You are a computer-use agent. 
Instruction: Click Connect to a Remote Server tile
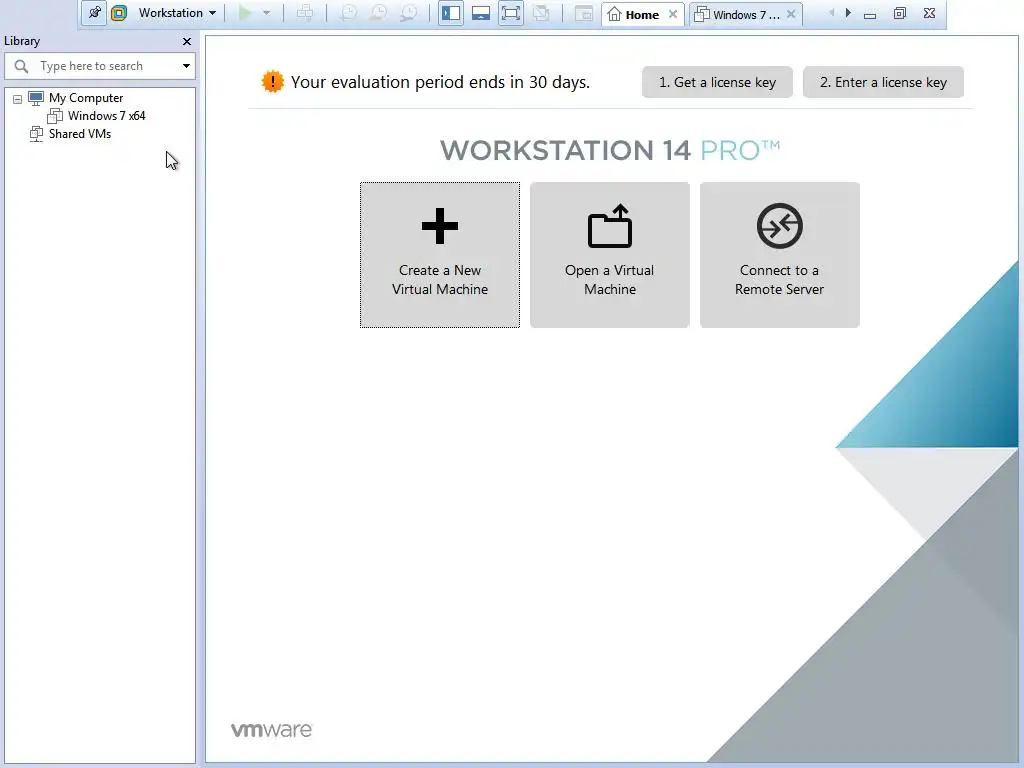click(780, 255)
